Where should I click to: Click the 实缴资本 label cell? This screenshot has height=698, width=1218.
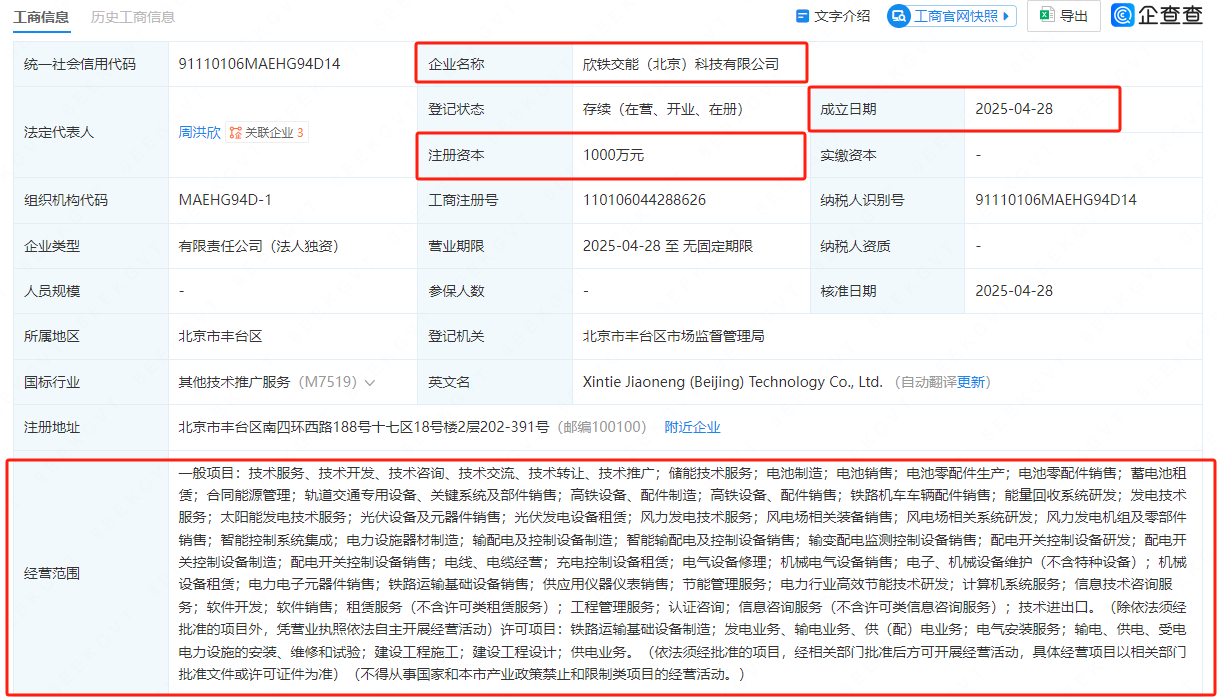point(887,155)
